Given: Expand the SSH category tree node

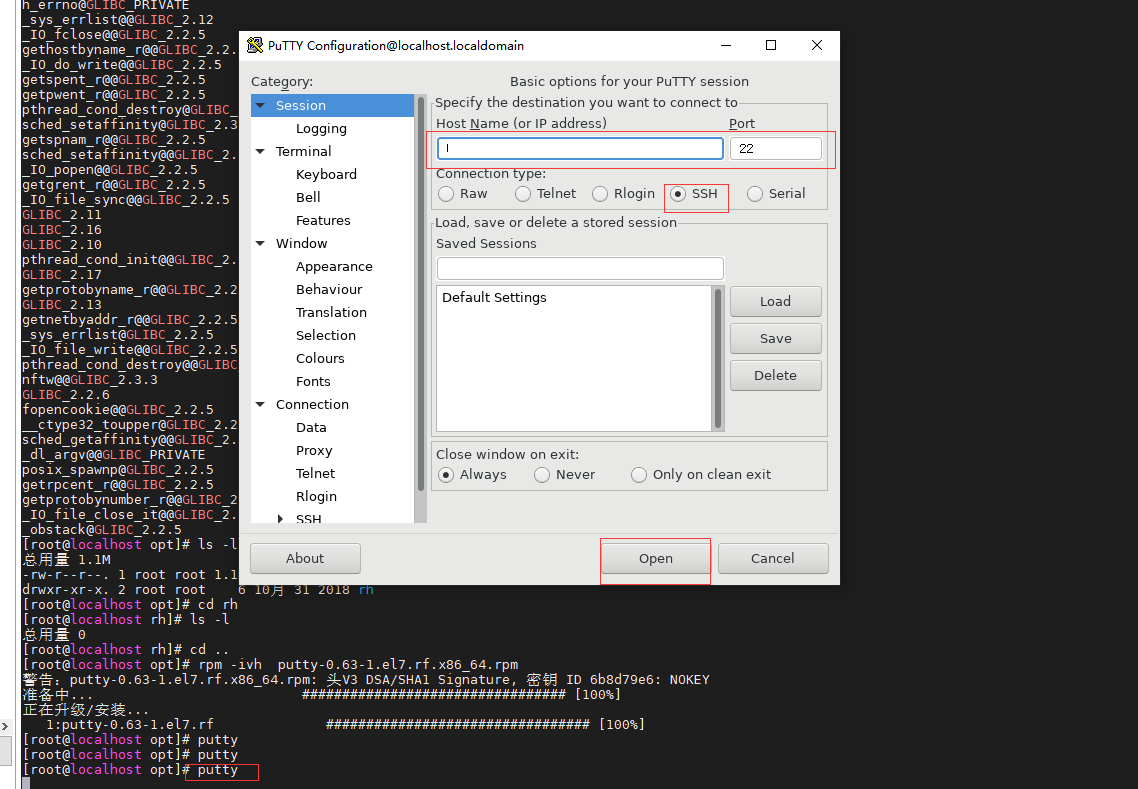Looking at the screenshot, I should coord(281,518).
